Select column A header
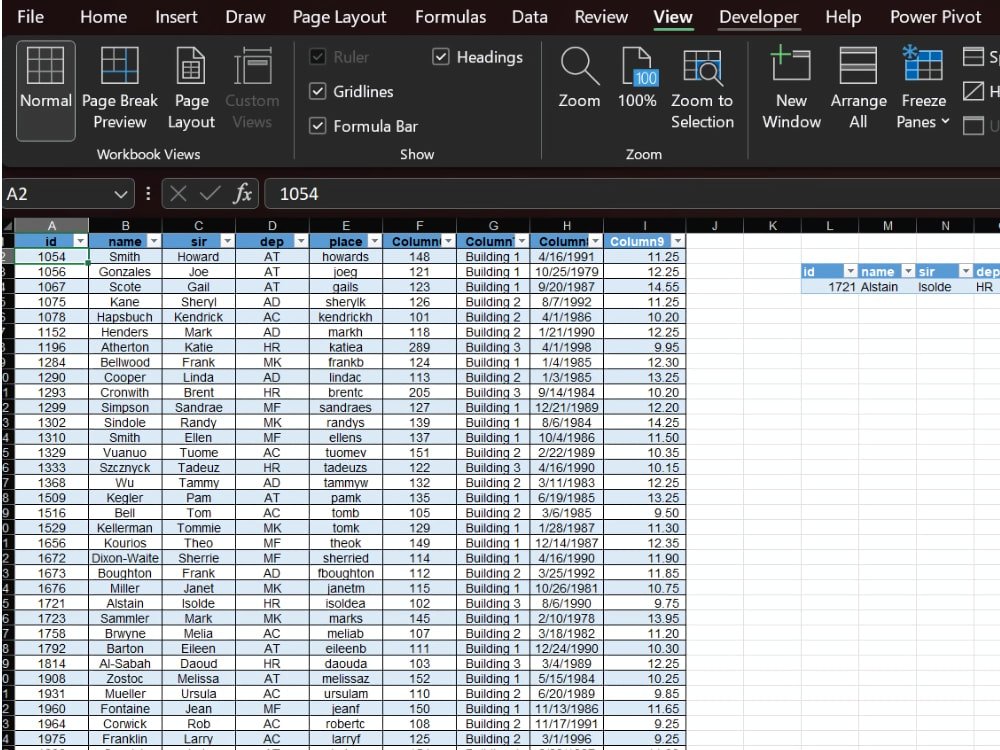 click(x=52, y=226)
